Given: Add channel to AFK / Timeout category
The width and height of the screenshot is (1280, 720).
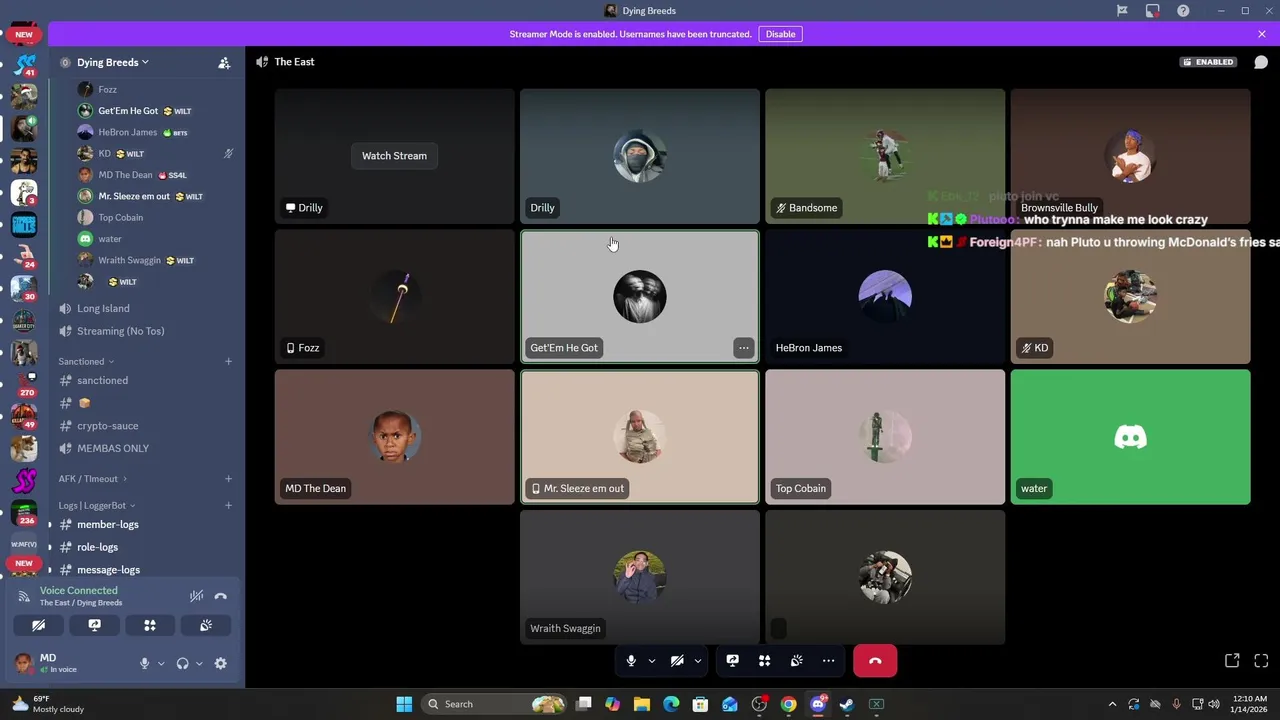Looking at the screenshot, I should 228,479.
